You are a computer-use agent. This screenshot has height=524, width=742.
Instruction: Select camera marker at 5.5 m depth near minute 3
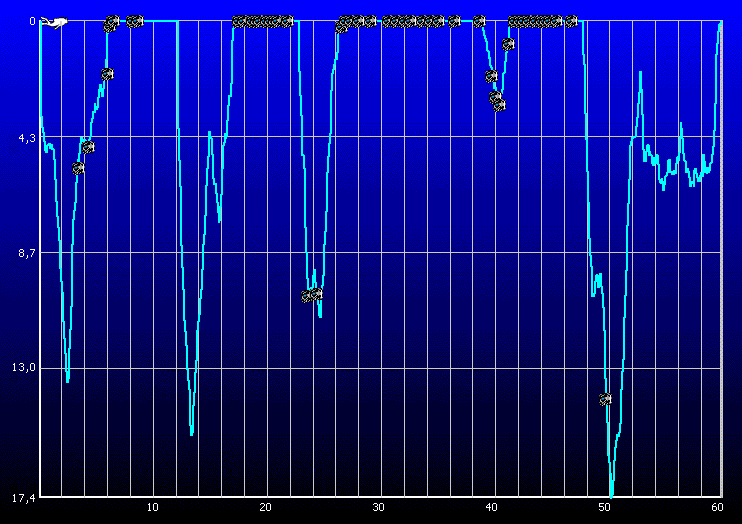point(79,168)
